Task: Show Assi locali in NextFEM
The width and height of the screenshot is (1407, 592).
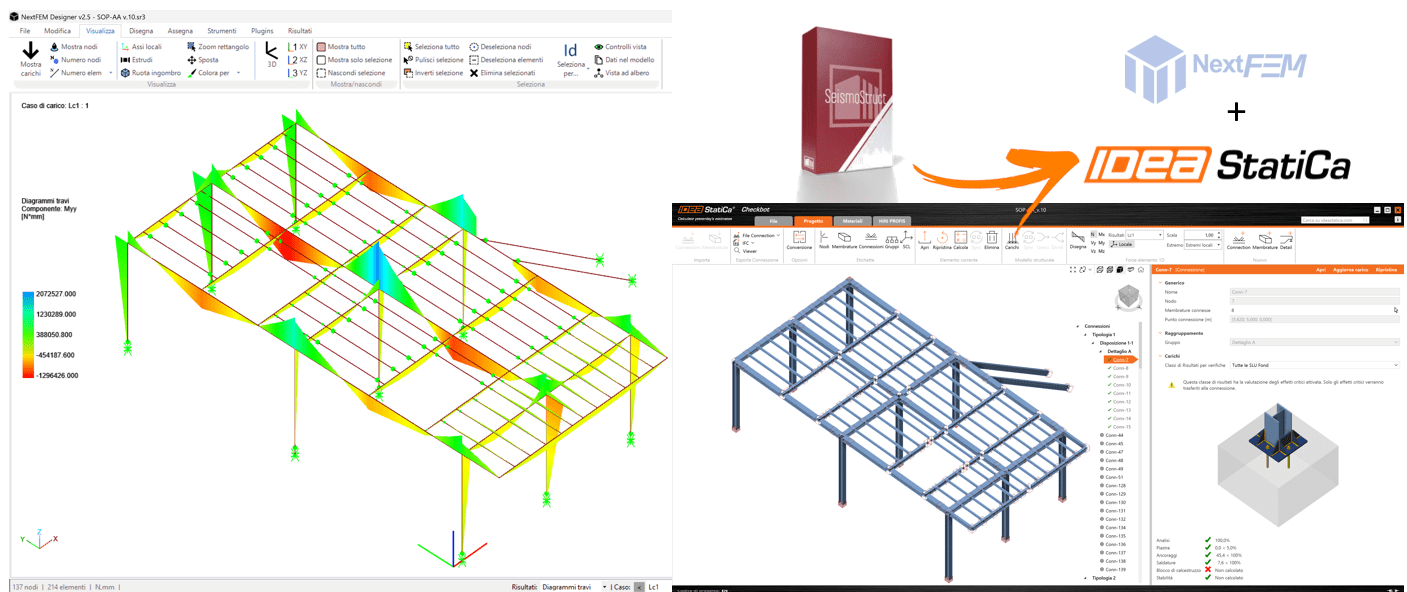Action: click(x=140, y=46)
